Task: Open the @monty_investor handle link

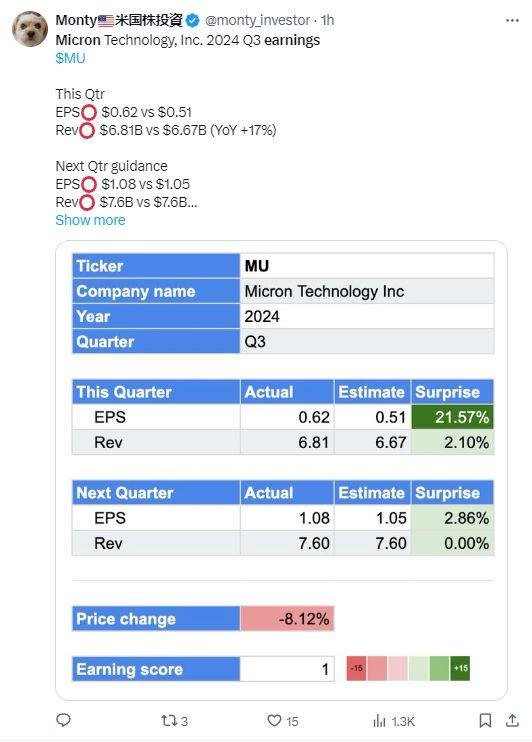Action: tap(257, 20)
